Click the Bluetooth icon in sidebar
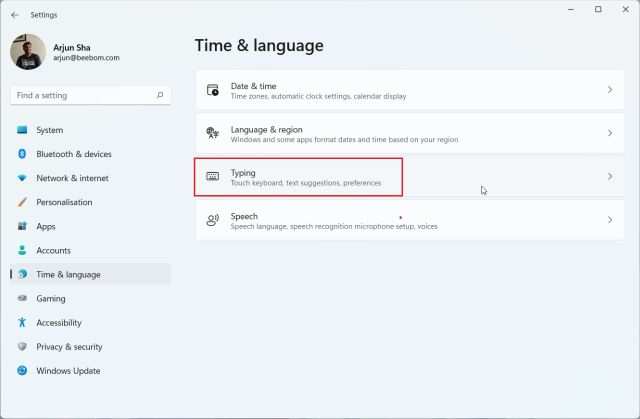 (x=22, y=154)
